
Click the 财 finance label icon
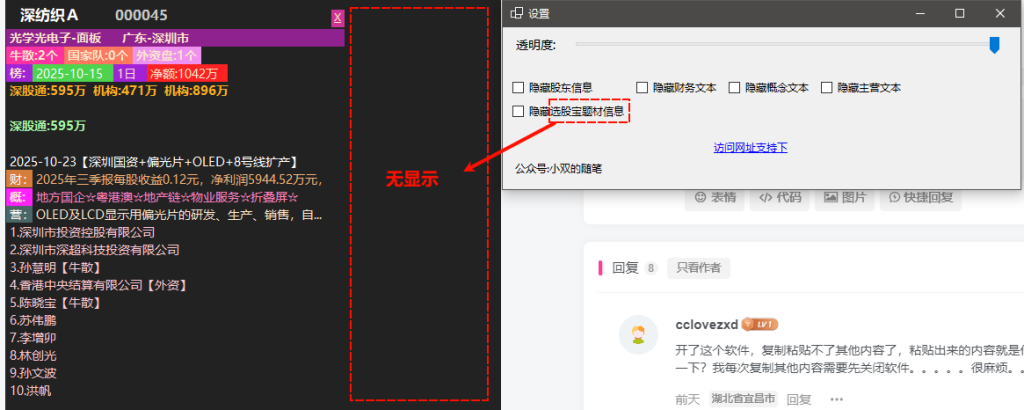[x=18, y=179]
